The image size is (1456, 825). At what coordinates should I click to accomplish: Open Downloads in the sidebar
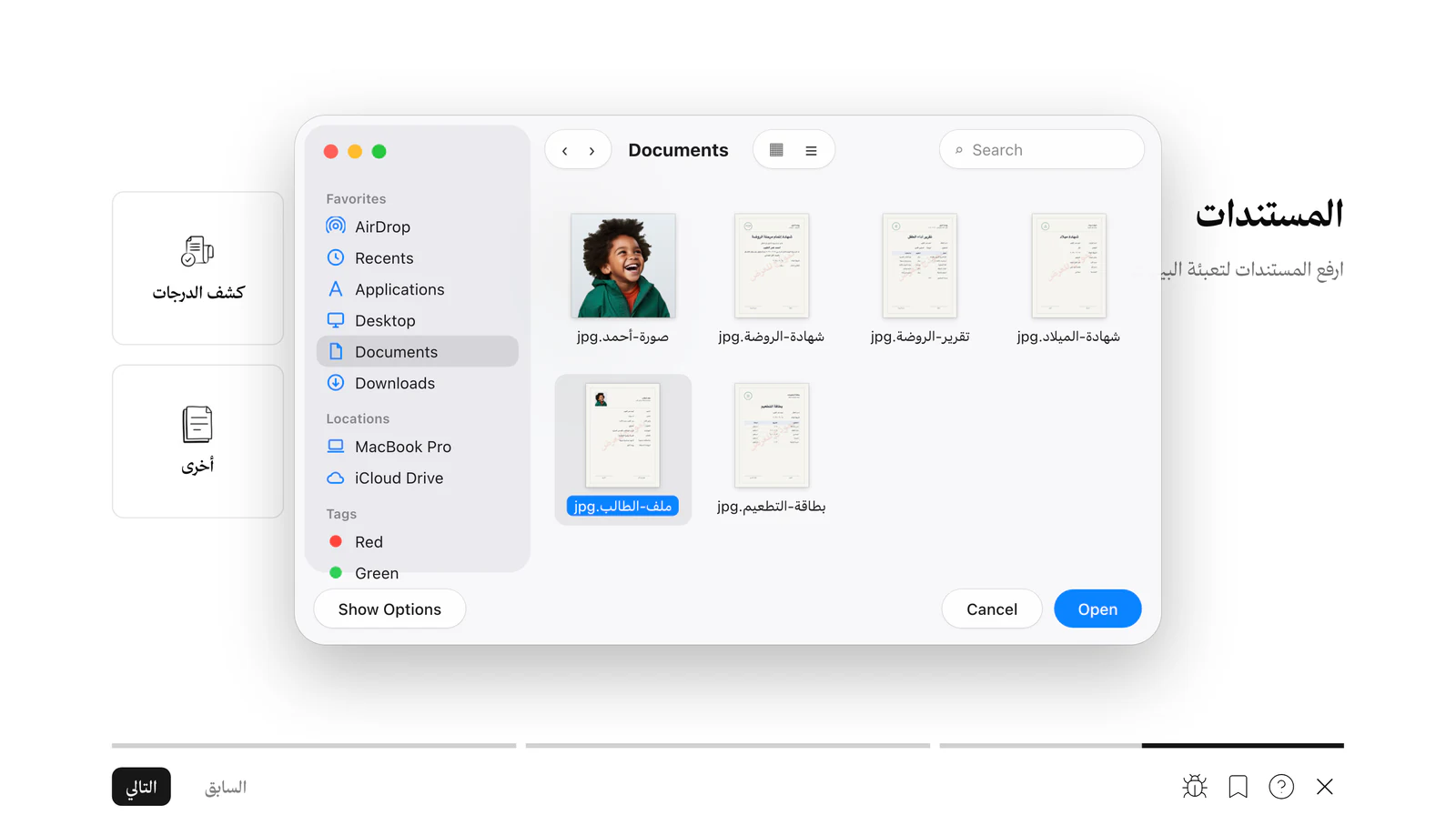(417, 383)
